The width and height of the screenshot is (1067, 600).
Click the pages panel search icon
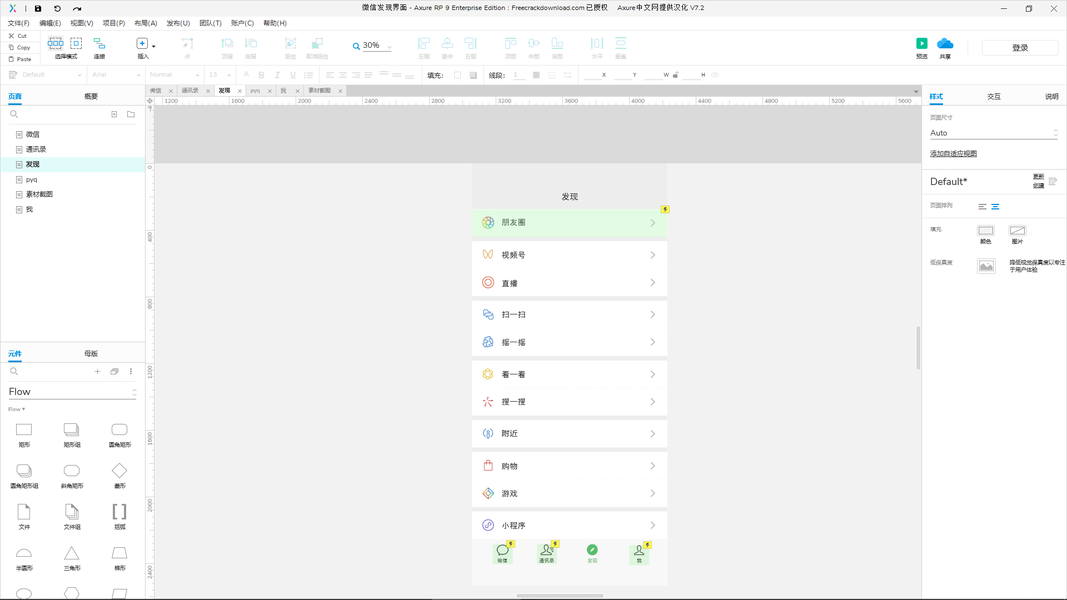[x=14, y=114]
